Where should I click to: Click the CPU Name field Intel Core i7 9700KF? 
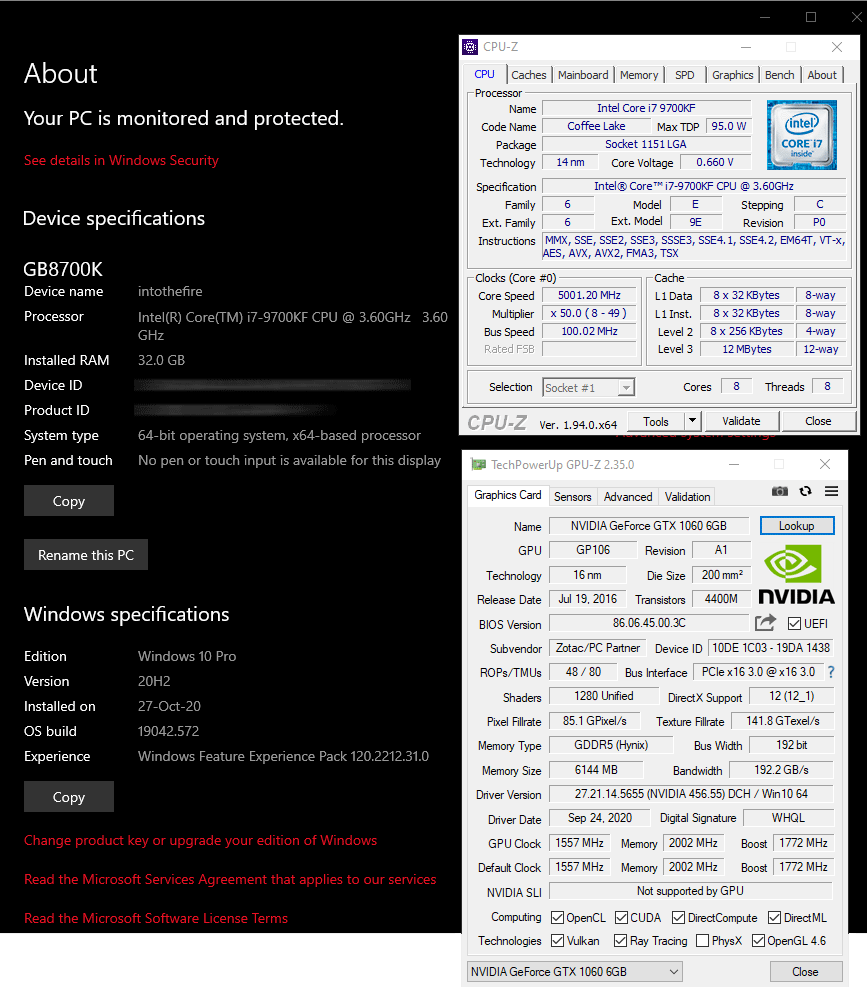pos(646,108)
